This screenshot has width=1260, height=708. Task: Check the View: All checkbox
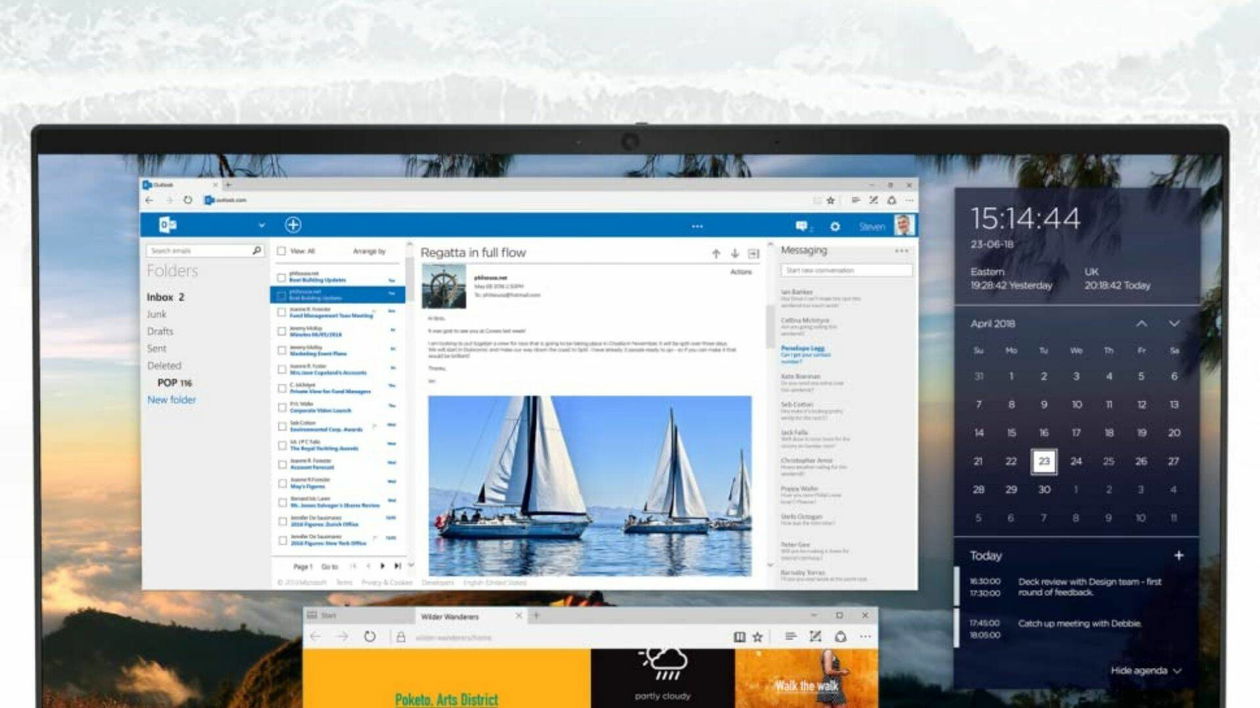(x=282, y=251)
